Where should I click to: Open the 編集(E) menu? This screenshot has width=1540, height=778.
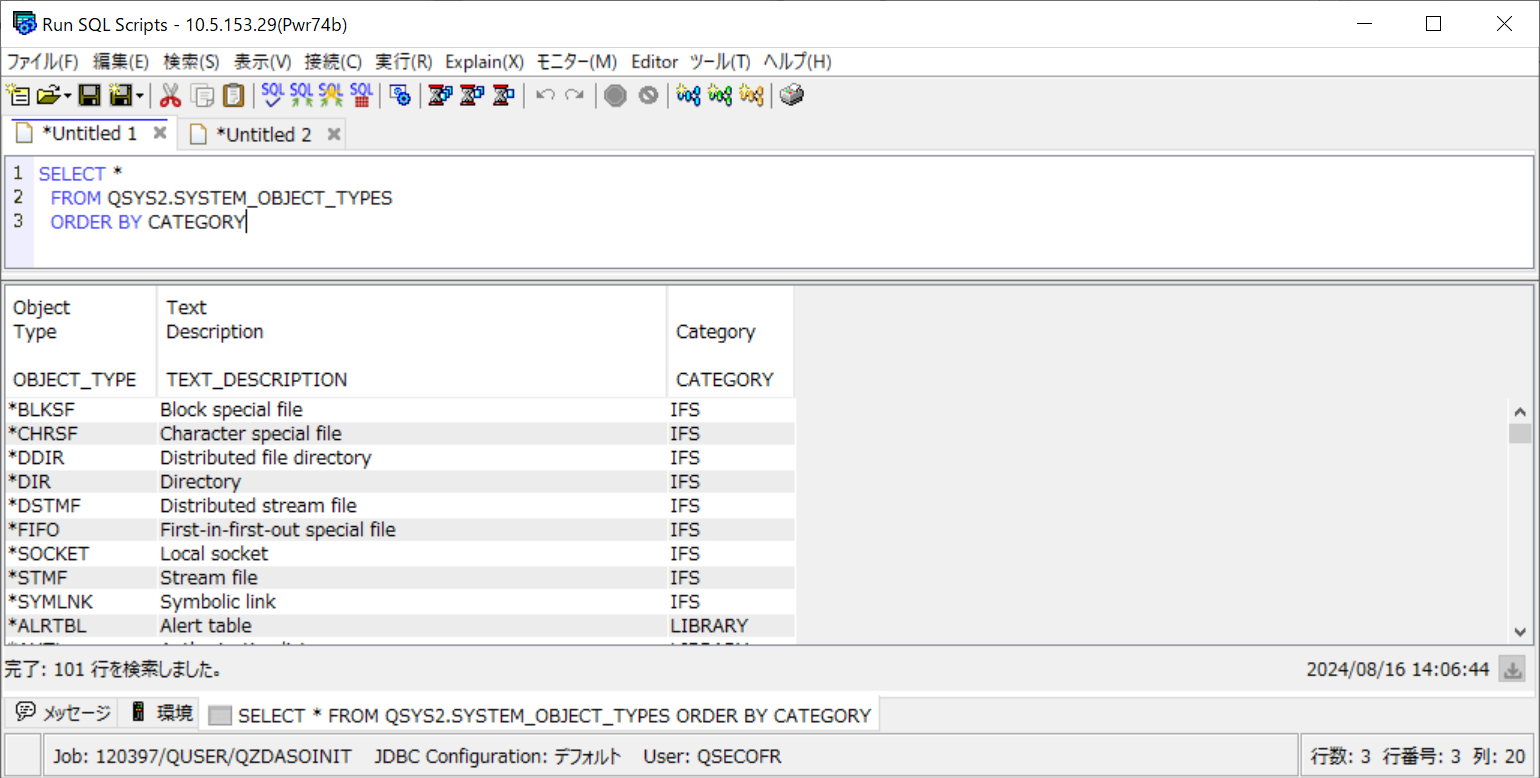tap(121, 62)
